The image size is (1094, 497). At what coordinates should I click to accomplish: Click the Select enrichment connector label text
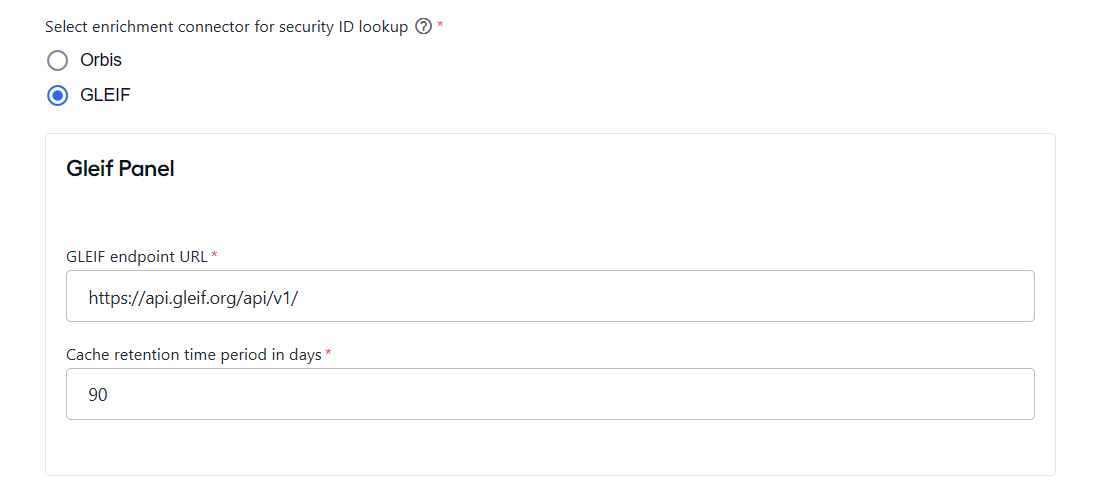tap(227, 27)
